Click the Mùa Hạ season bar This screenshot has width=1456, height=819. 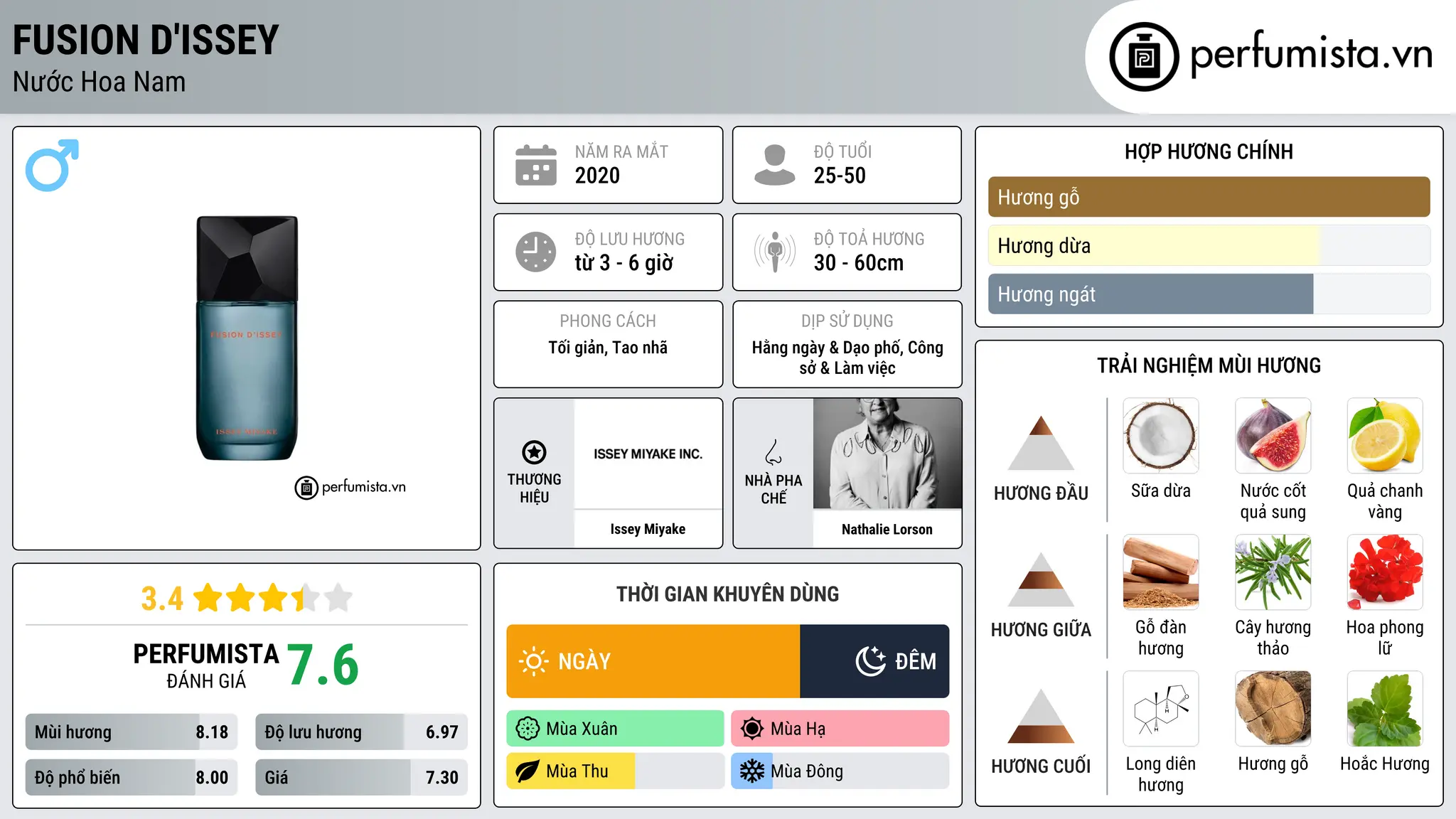point(840,729)
